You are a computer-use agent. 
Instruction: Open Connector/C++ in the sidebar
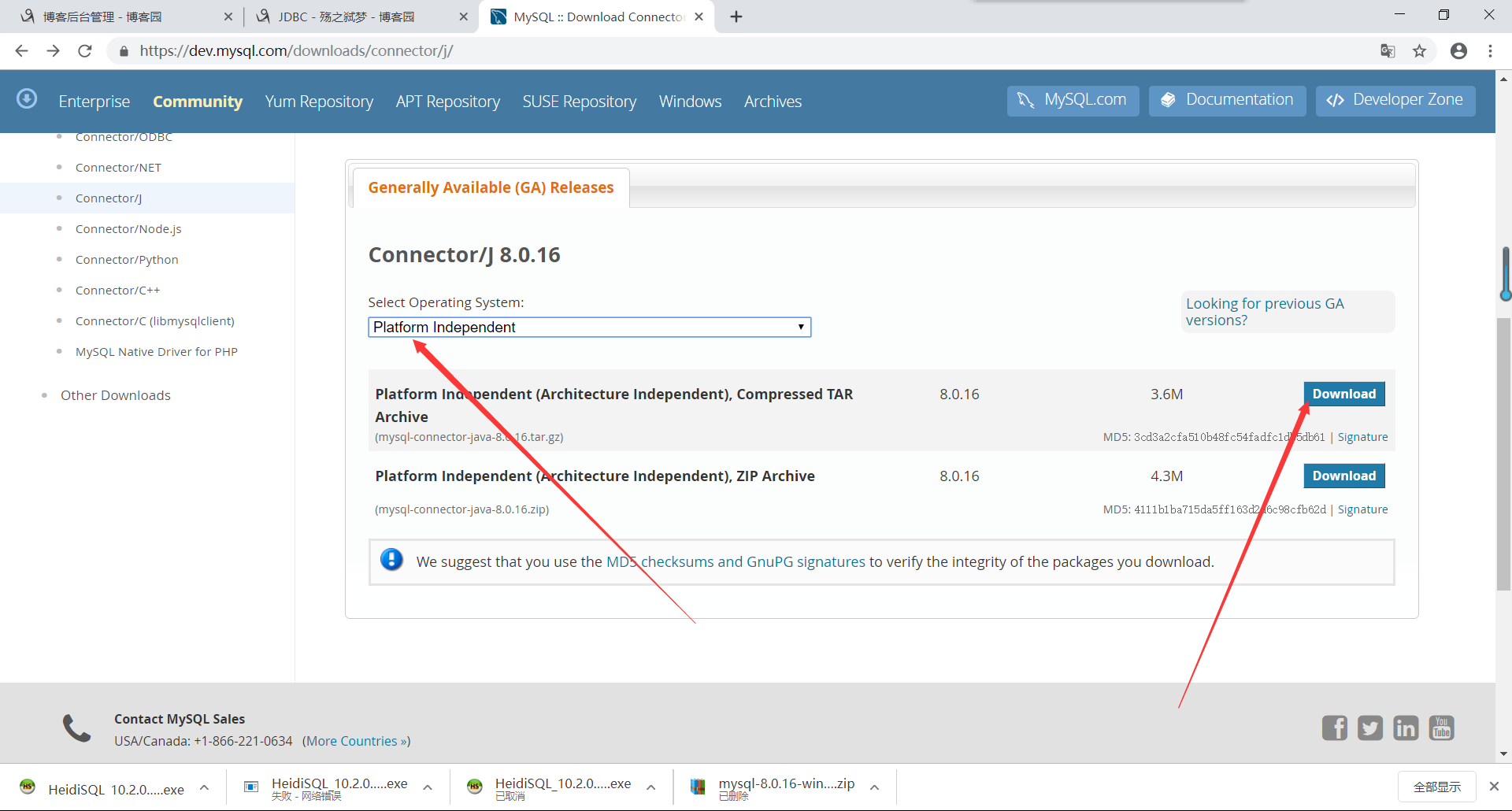[x=117, y=291]
